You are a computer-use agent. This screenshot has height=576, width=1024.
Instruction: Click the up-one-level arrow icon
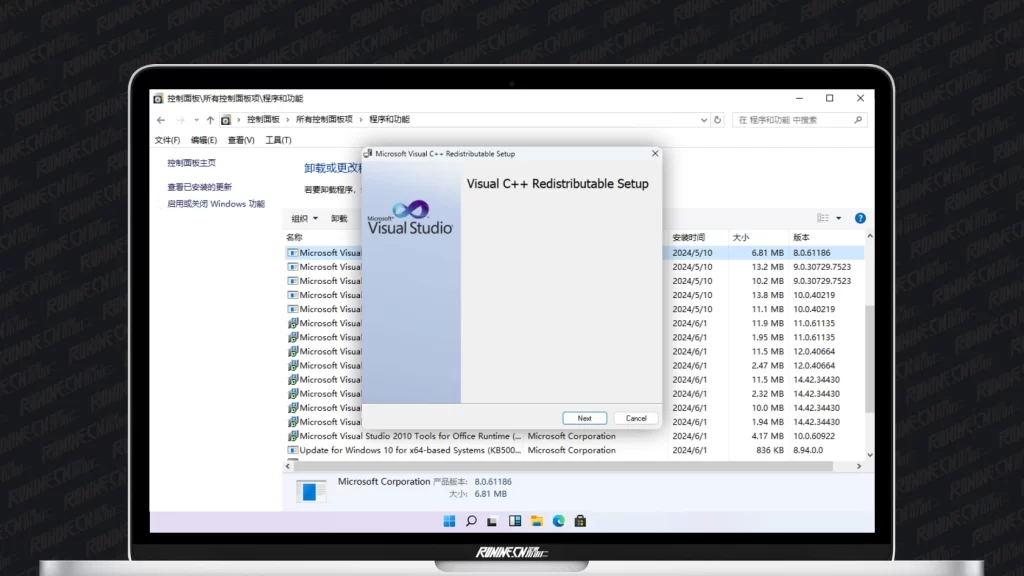point(210,120)
